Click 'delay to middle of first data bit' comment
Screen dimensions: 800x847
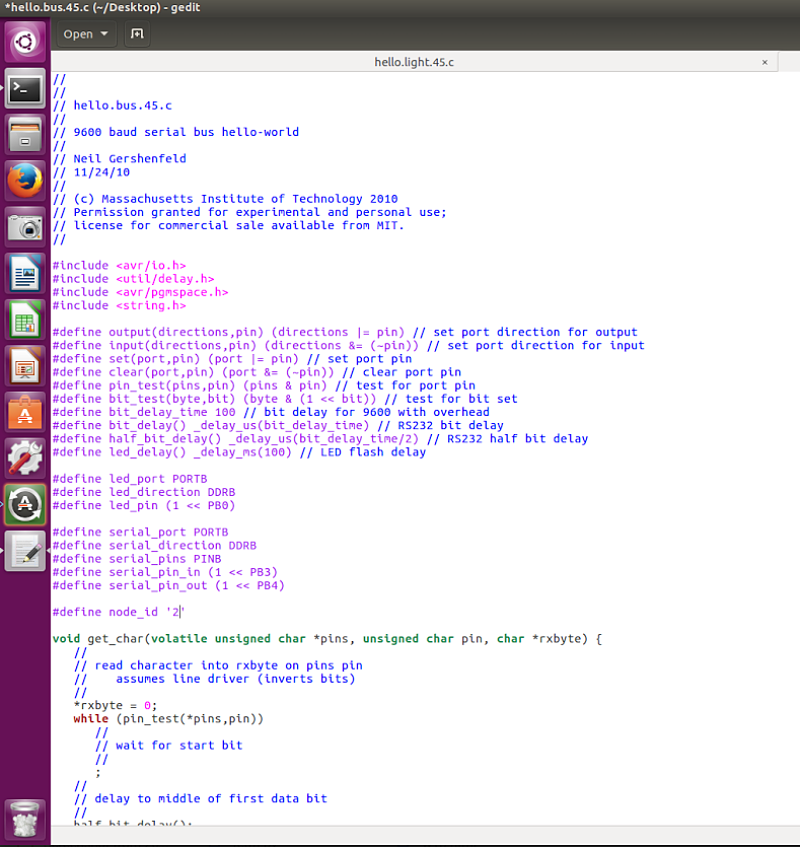pos(200,799)
